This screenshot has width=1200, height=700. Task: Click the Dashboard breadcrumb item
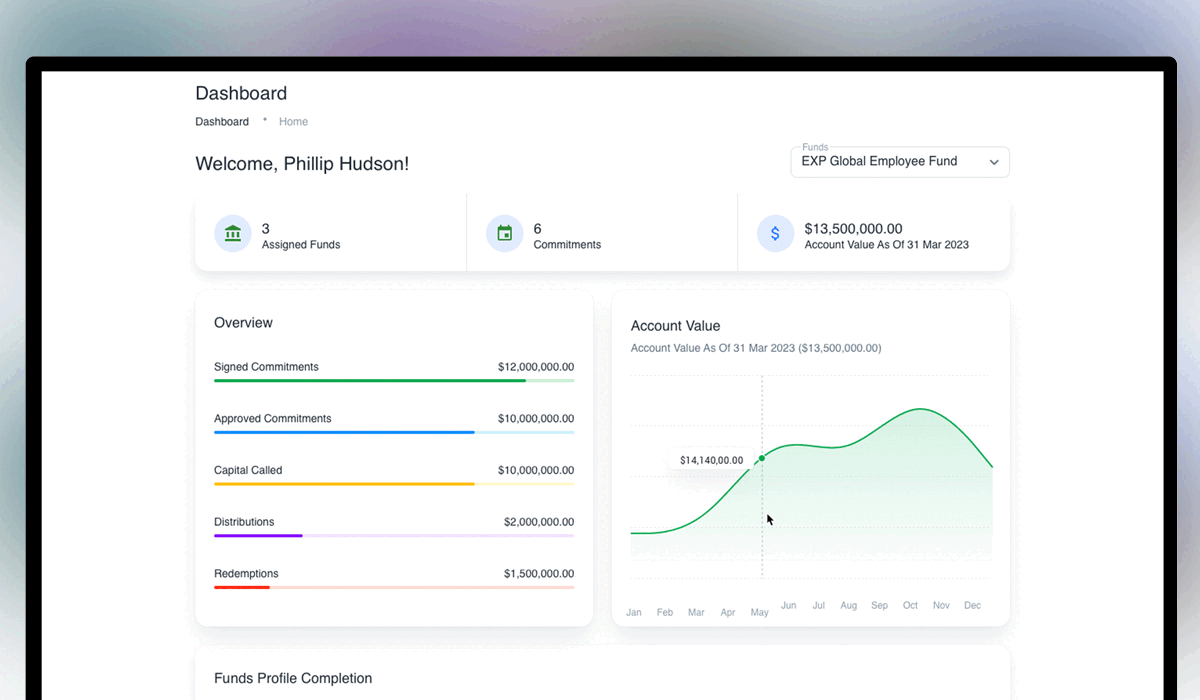pyautogui.click(x=222, y=122)
